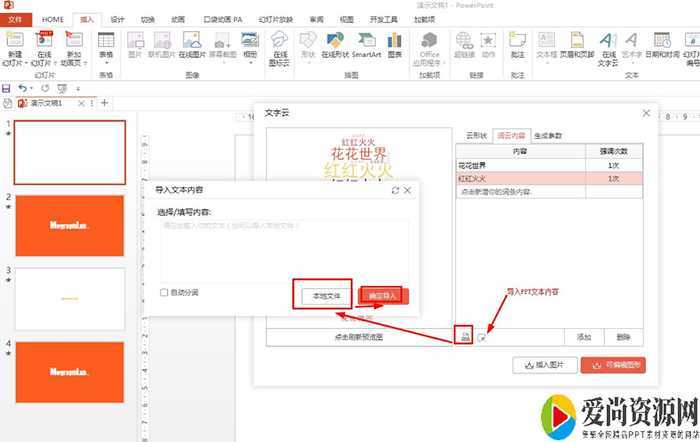Image resolution: width=700 pixels, height=442 pixels.
Task: Toggle the 自动分词 checkbox
Action: coord(165,292)
